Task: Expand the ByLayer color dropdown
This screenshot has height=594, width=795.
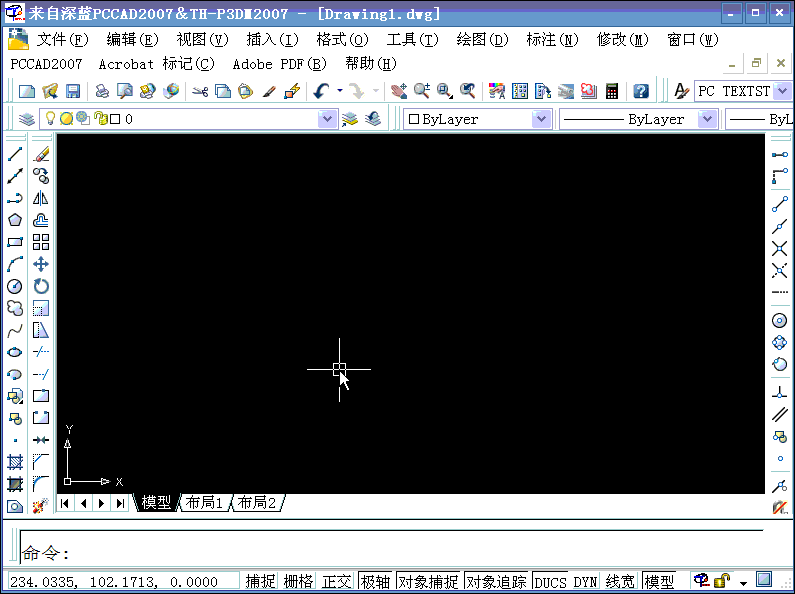Action: 541,119
